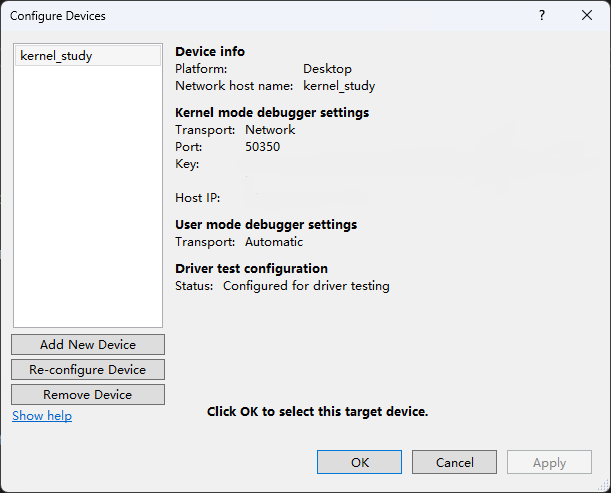Close the Configure Devices dialog window

(x=587, y=16)
